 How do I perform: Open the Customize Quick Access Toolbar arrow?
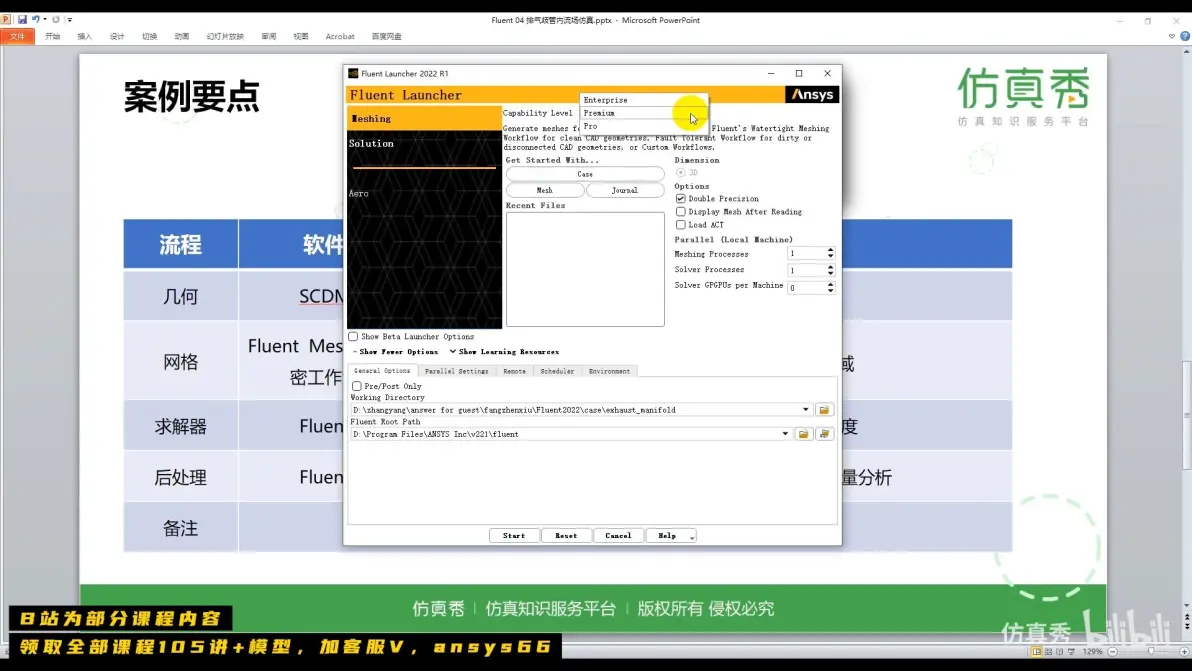point(69,20)
